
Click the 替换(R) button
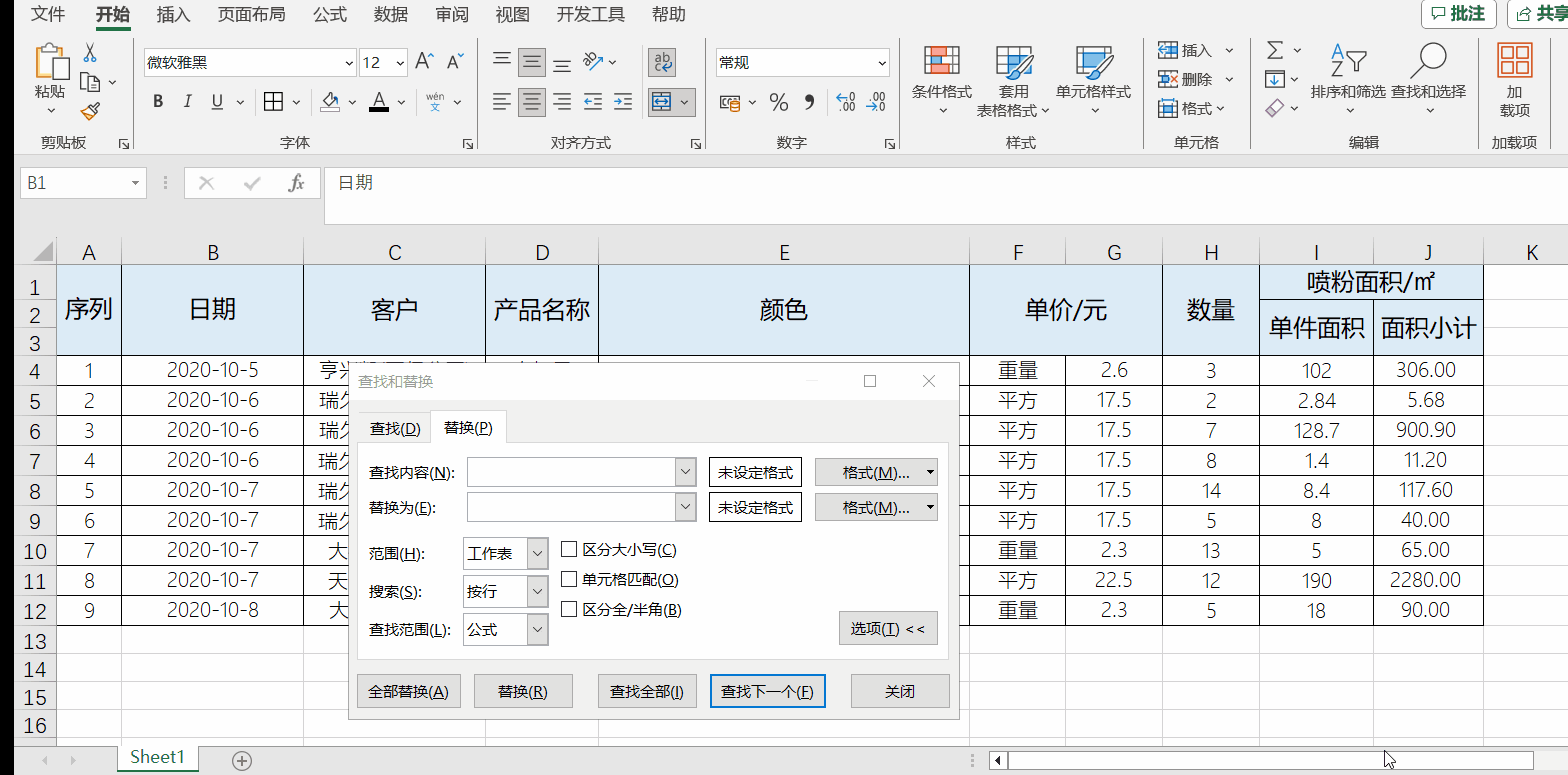click(523, 691)
